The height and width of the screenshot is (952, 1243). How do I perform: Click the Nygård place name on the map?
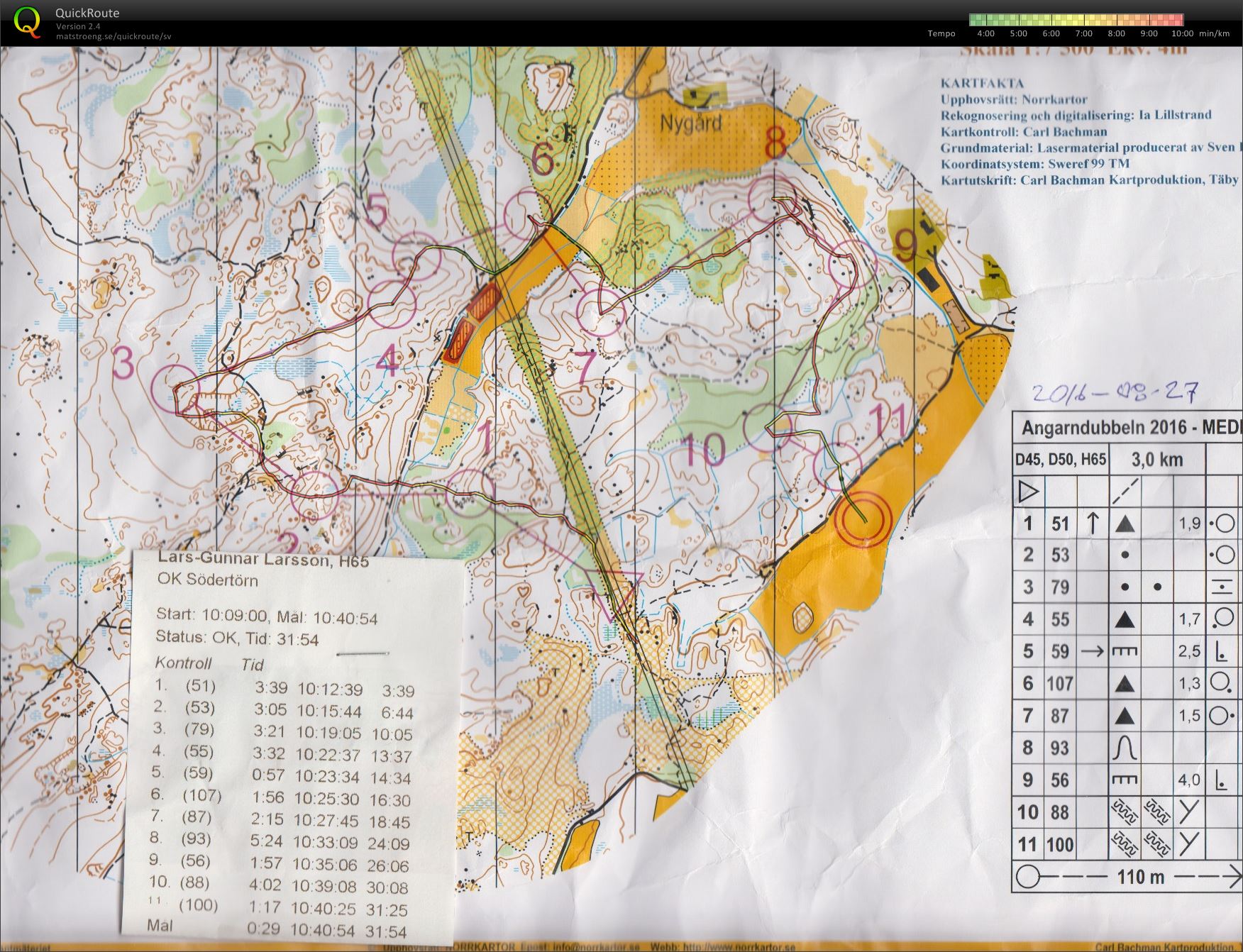[691, 123]
